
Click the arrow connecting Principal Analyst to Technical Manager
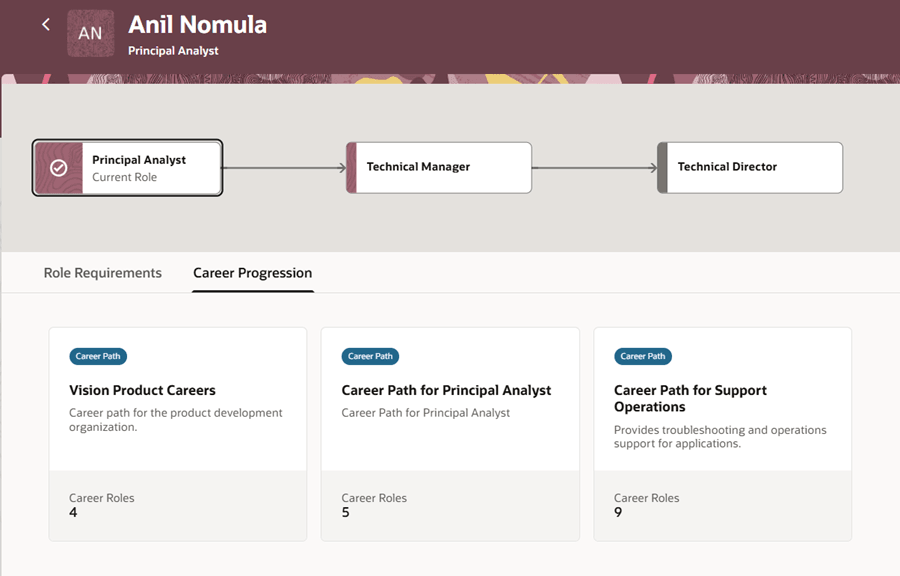pos(283,167)
